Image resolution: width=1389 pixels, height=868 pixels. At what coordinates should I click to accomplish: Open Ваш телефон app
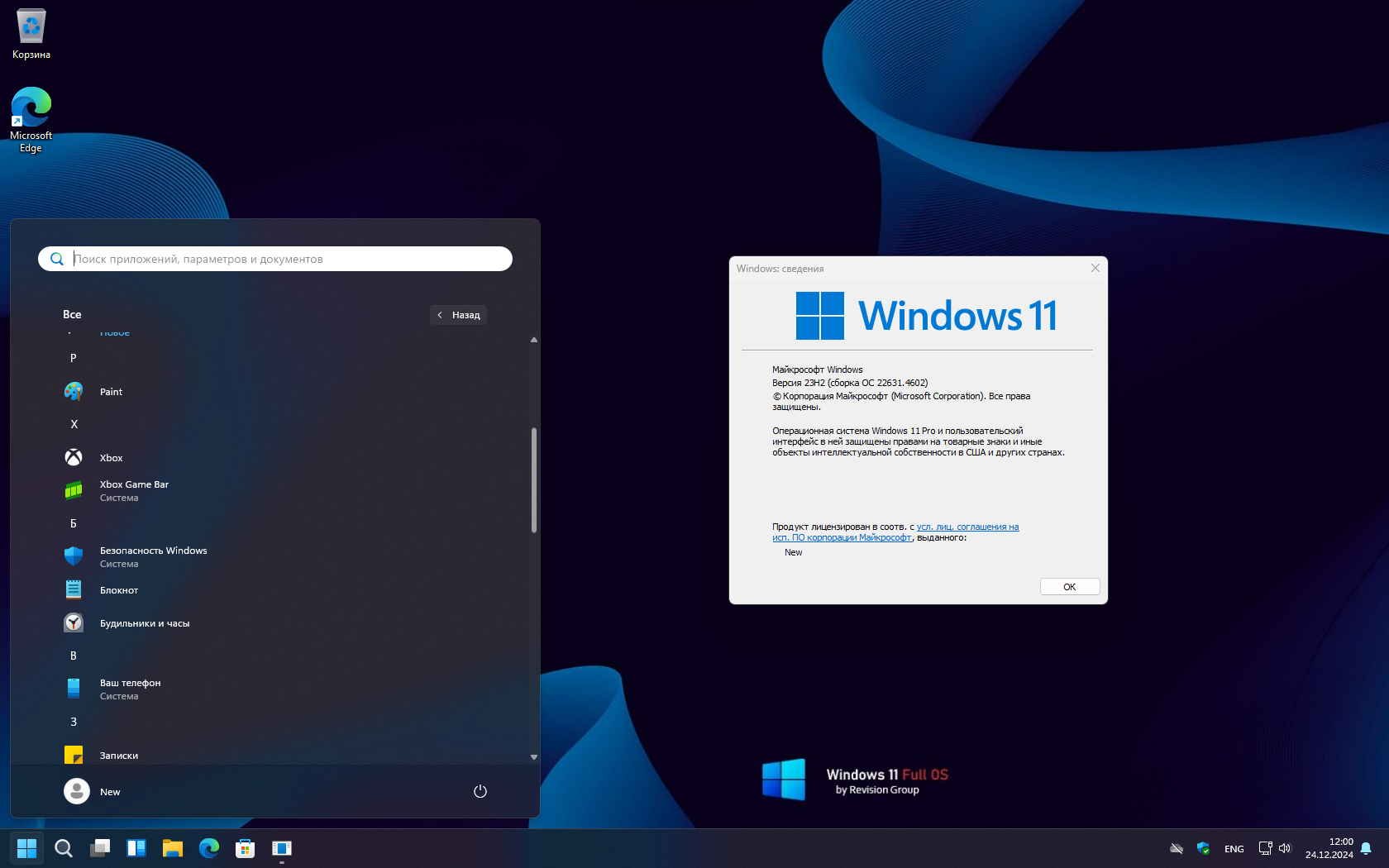130,689
